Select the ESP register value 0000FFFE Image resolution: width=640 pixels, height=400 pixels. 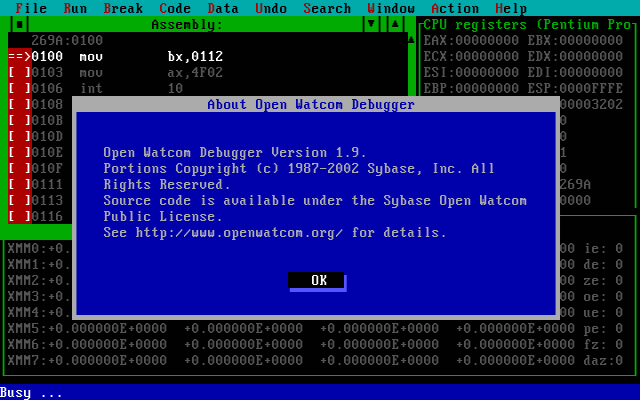click(591, 88)
